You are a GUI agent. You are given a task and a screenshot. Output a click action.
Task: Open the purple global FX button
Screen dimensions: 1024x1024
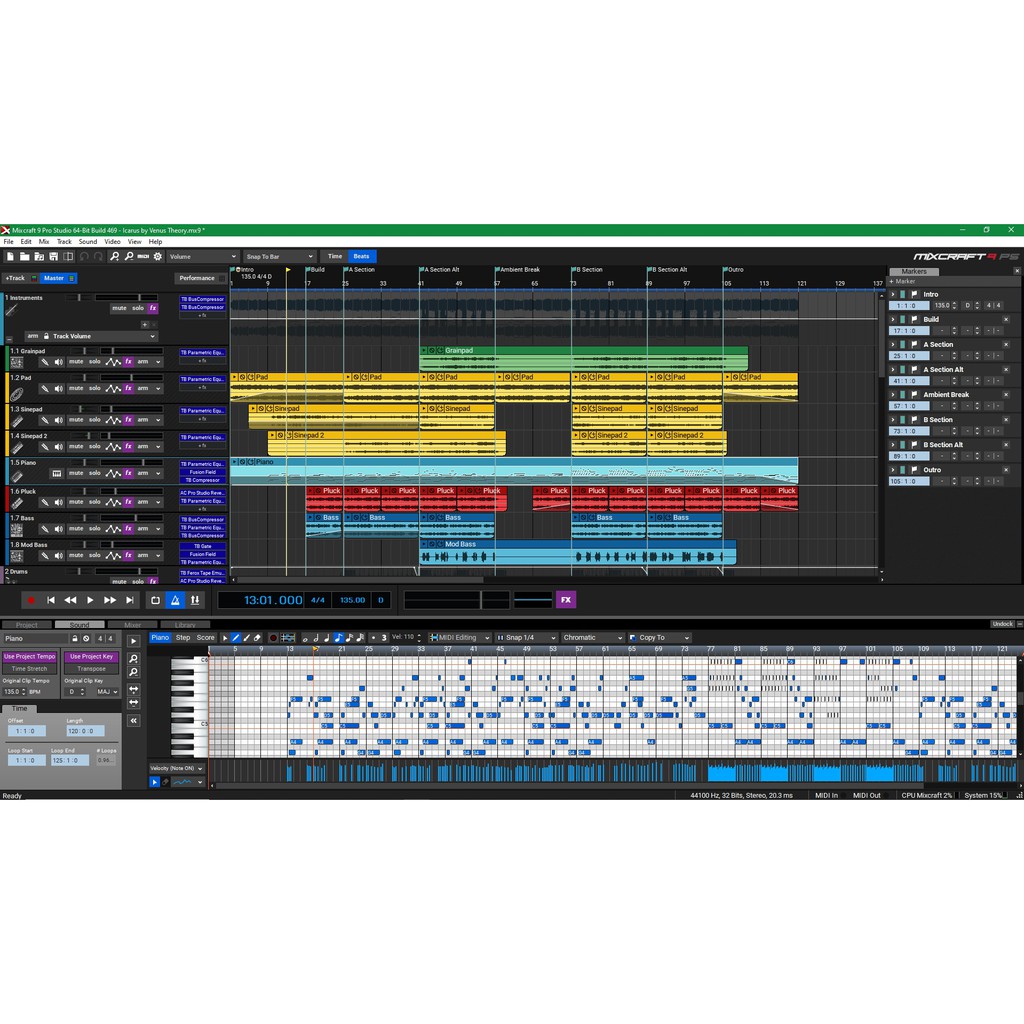566,600
